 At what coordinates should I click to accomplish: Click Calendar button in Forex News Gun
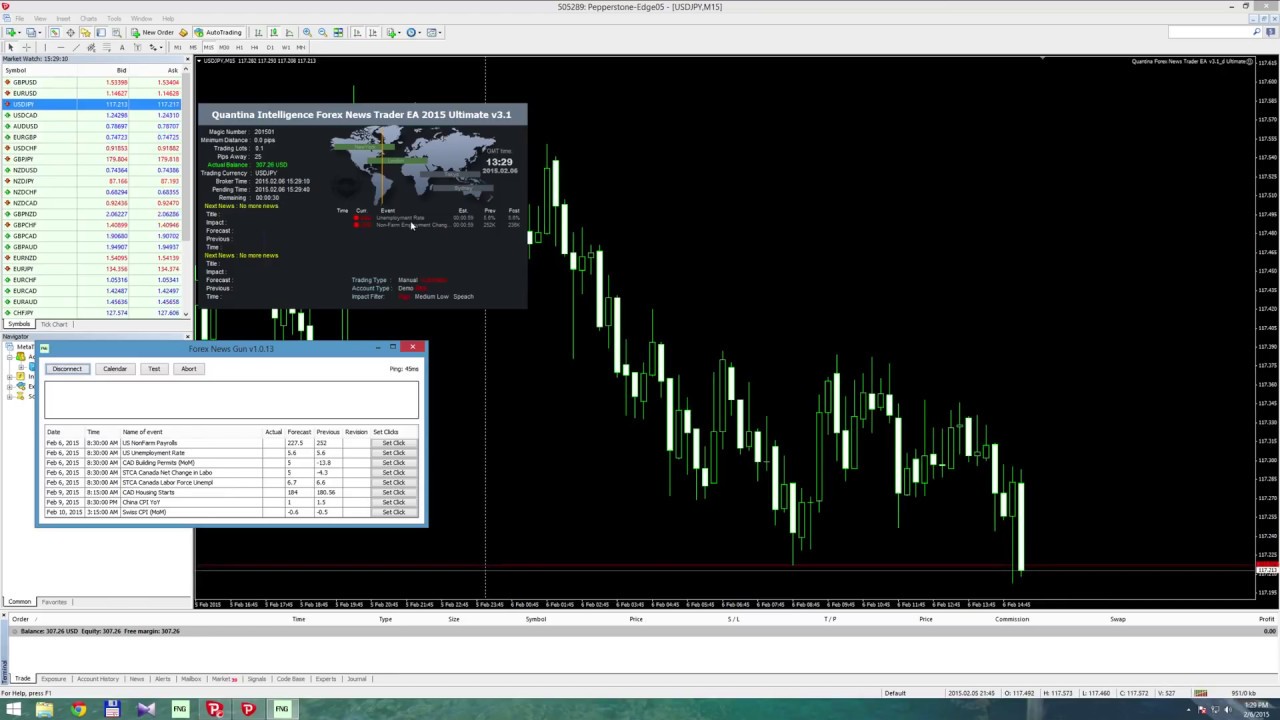pyautogui.click(x=115, y=369)
